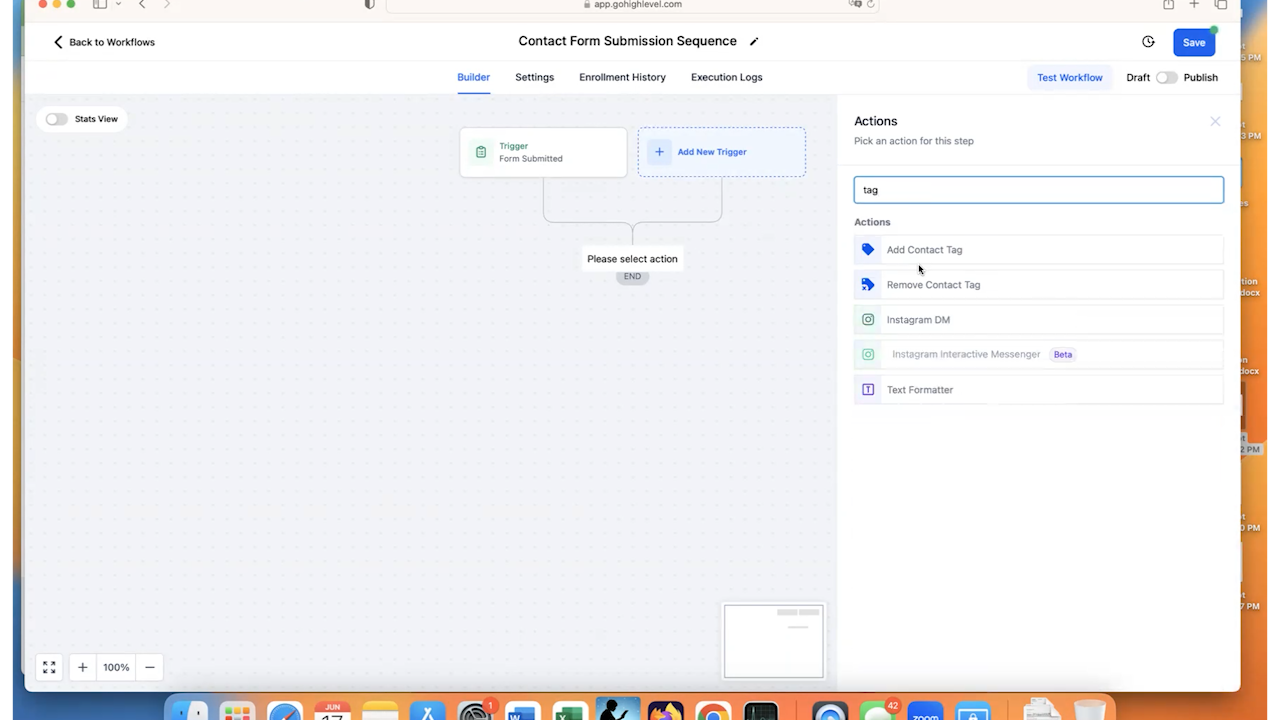Fit workflow to screen with expand icon
1280x720 pixels.
tap(48, 667)
